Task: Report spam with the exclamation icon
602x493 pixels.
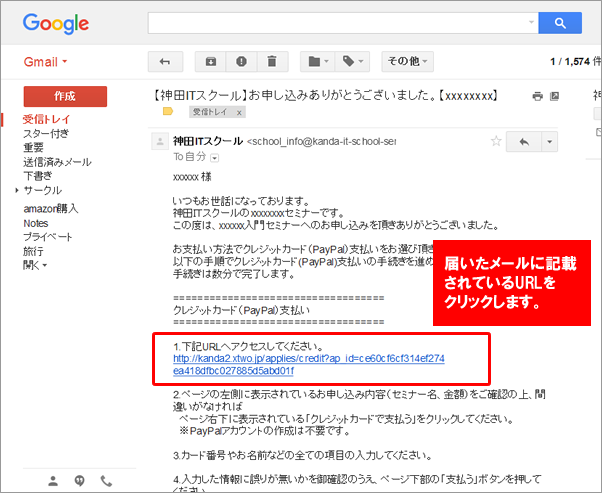Action: point(241,61)
